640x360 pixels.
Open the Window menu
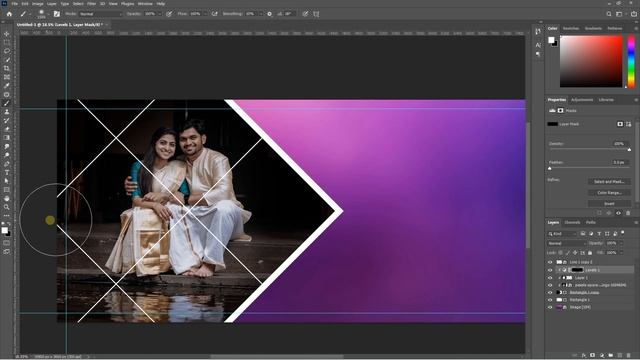coord(145,4)
